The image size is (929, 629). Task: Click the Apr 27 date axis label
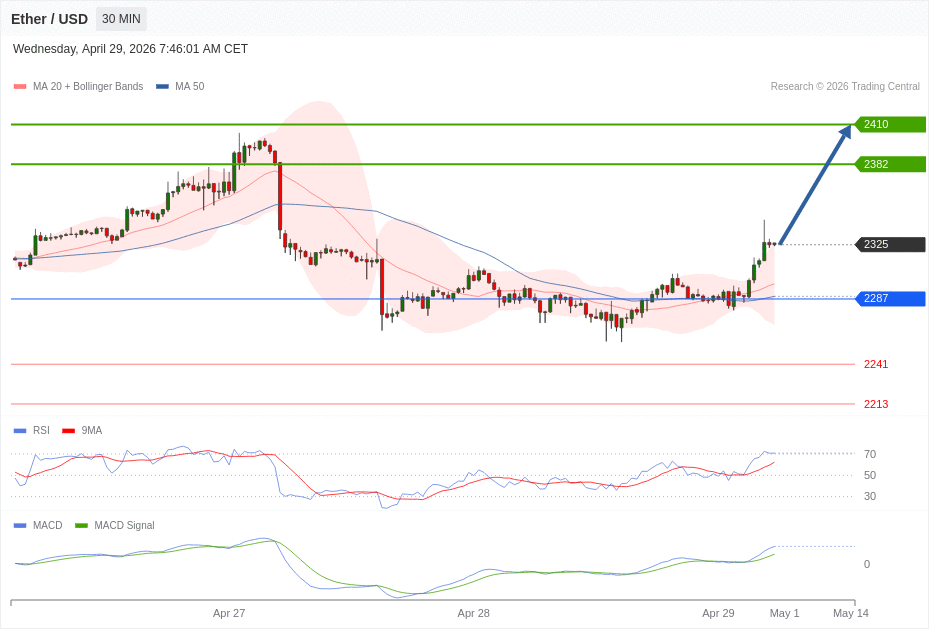229,613
